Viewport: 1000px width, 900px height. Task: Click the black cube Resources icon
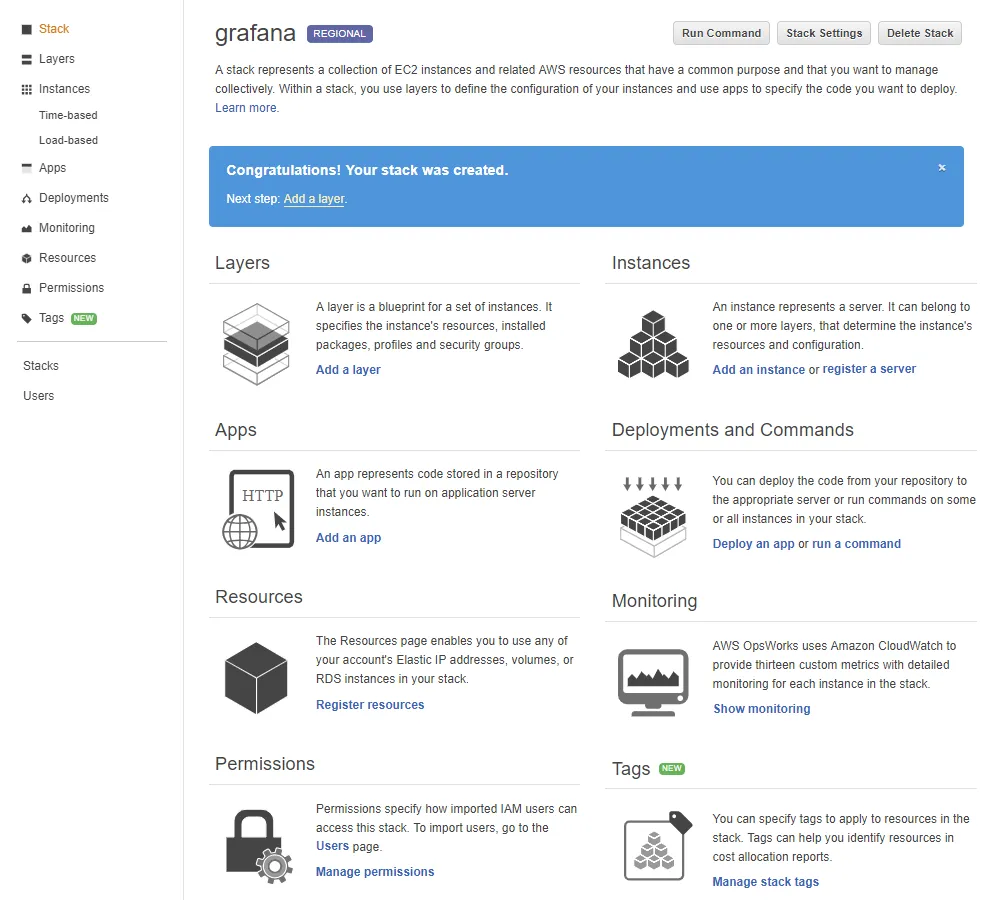256,677
